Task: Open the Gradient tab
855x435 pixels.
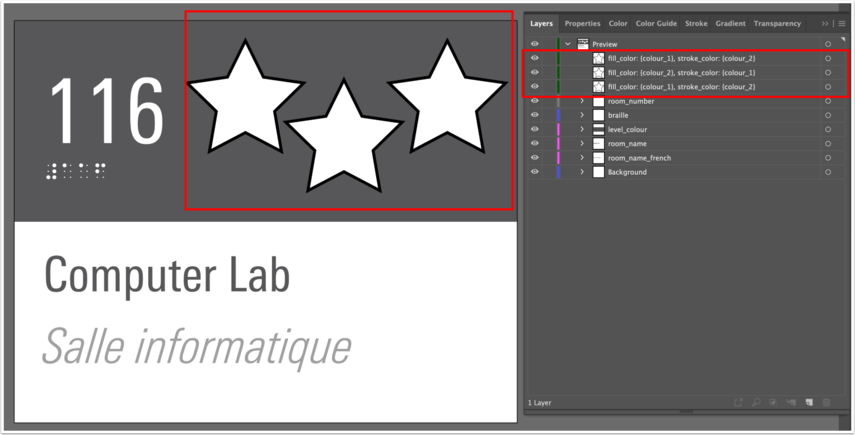Action: click(x=730, y=23)
